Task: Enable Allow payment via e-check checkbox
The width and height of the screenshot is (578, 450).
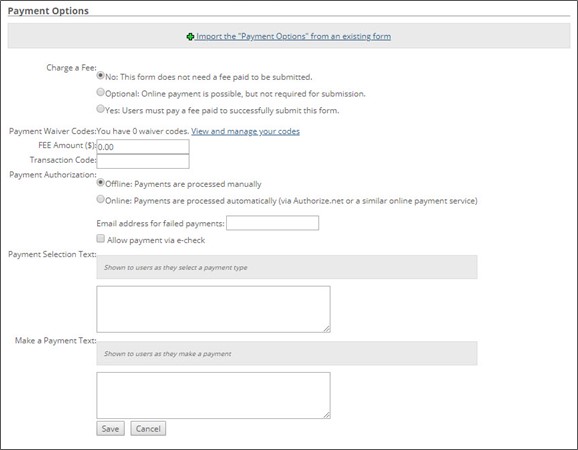Action: pos(101,238)
